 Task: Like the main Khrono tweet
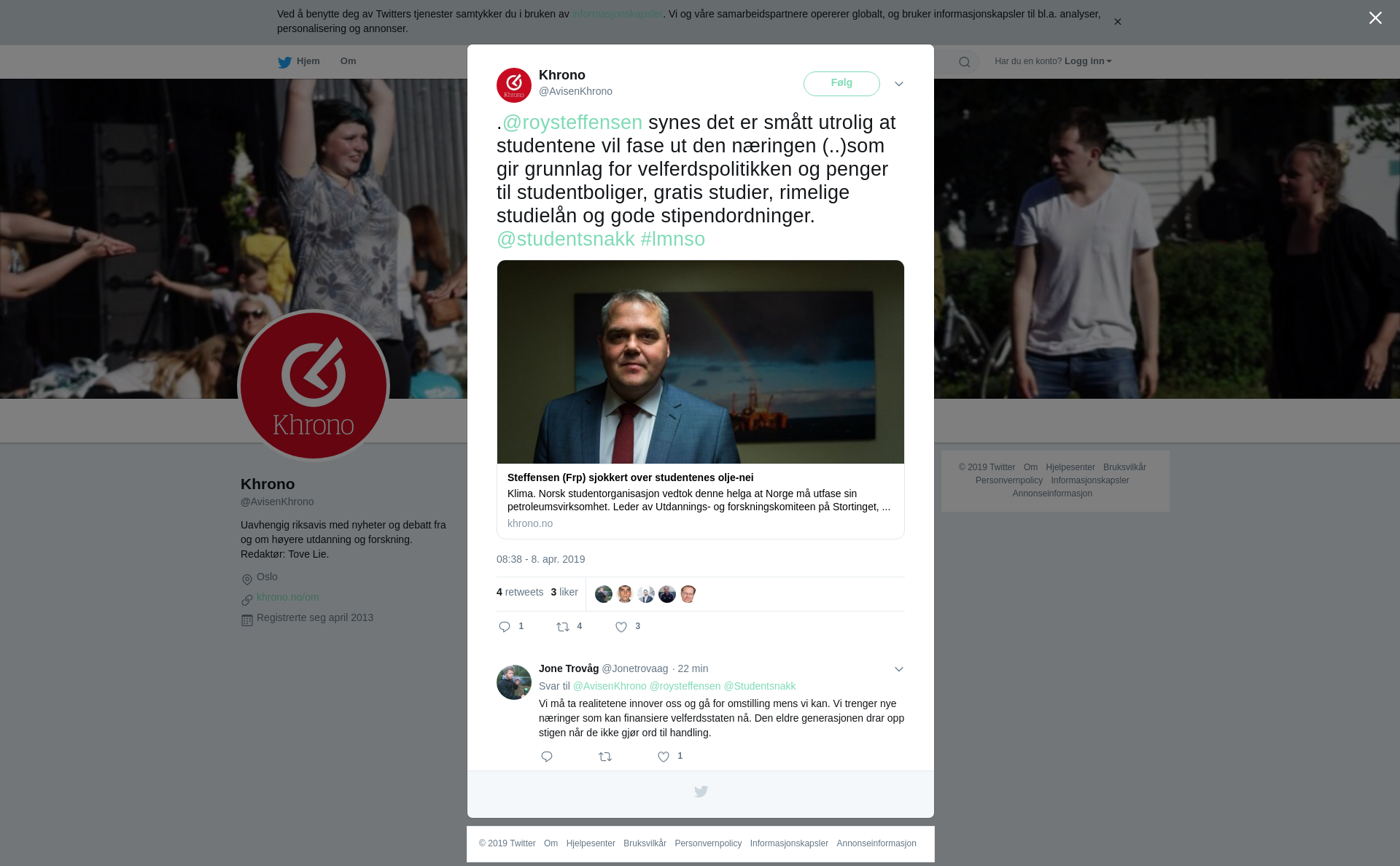coord(621,627)
